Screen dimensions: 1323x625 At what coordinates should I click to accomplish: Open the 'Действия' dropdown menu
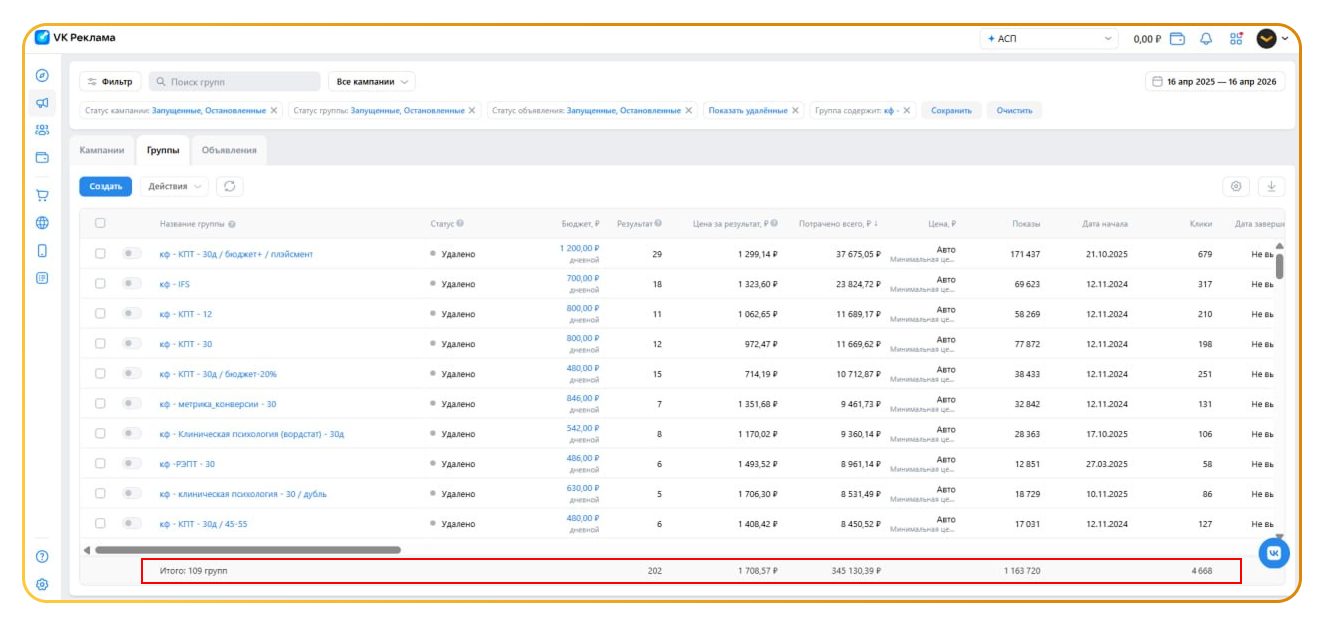point(174,186)
